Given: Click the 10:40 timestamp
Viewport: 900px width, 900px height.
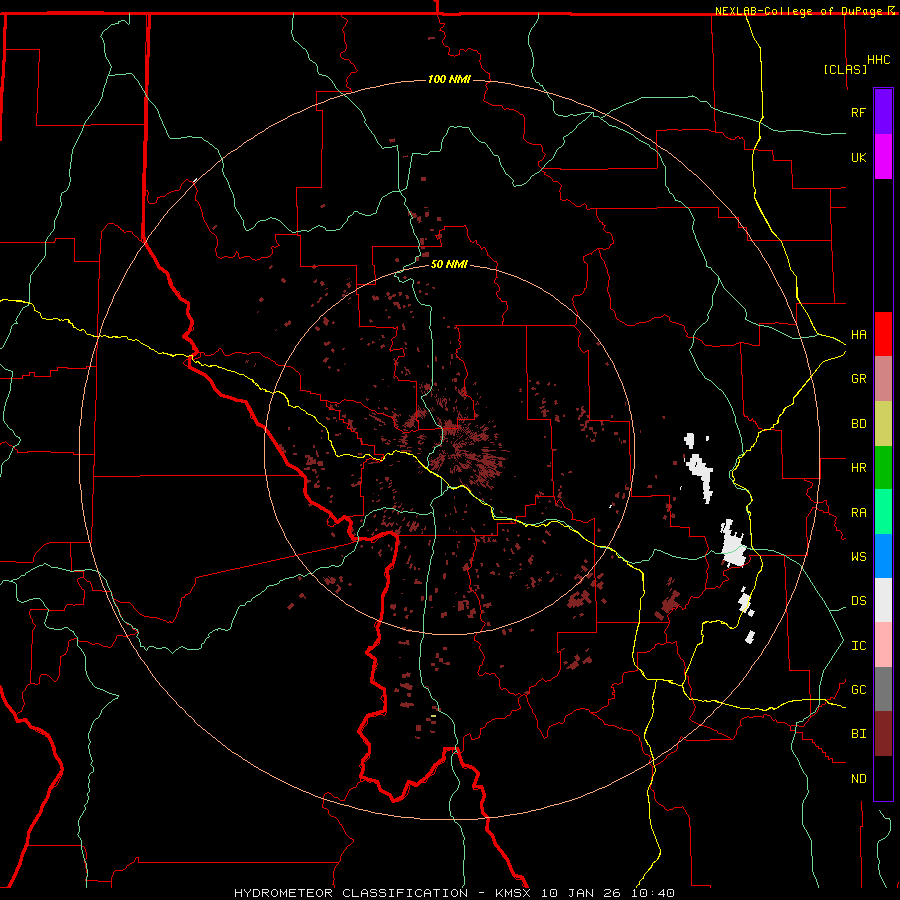Looking at the screenshot, I should (x=655, y=893).
